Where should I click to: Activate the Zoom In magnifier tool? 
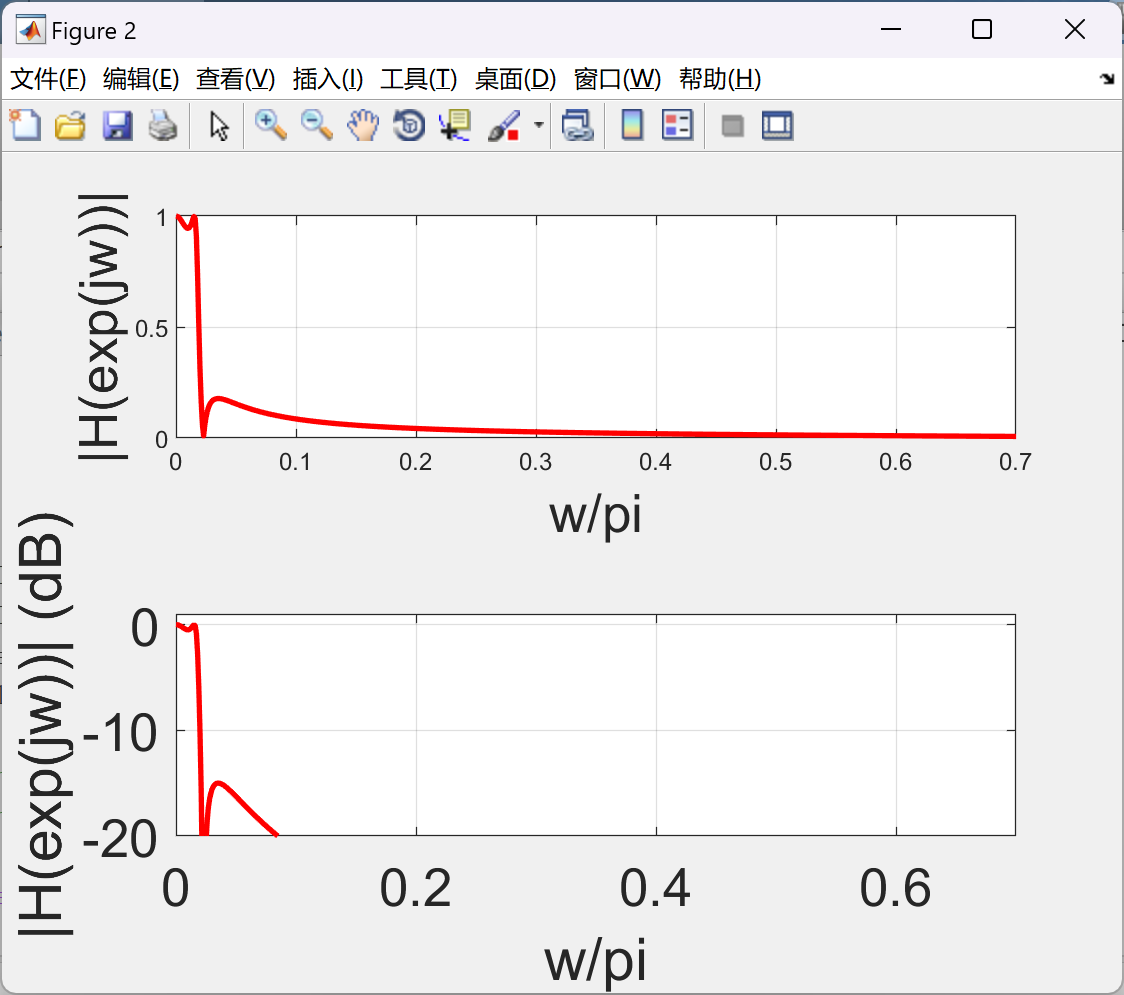point(270,125)
